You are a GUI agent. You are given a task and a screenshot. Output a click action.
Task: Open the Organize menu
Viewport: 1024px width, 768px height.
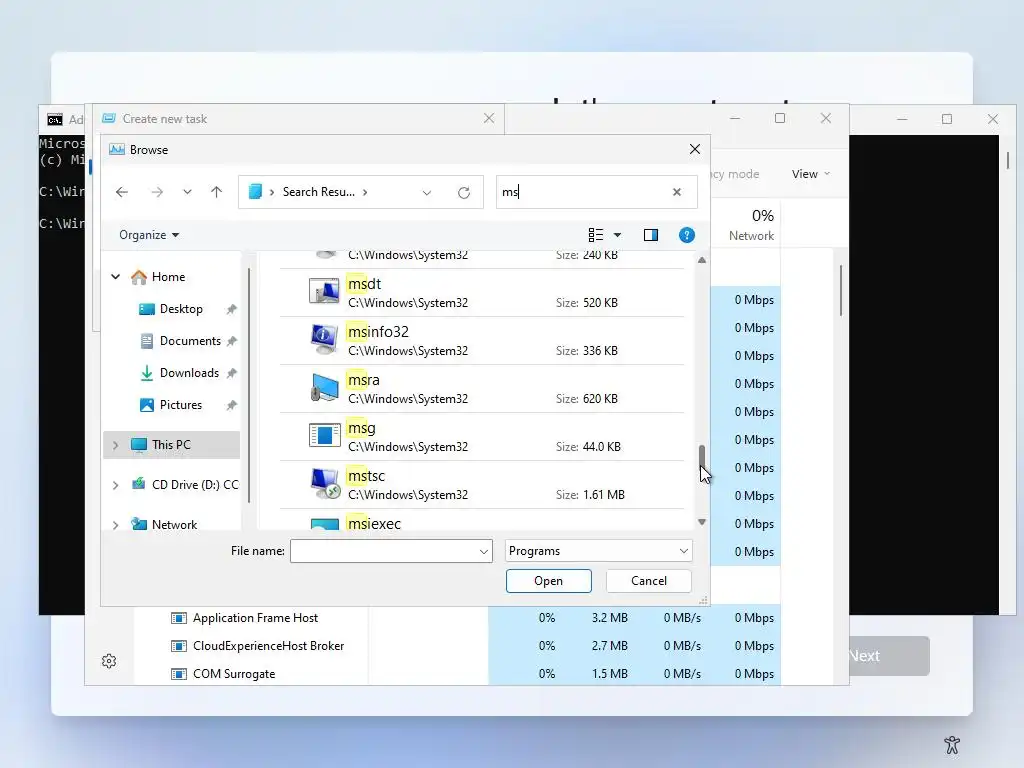coord(149,235)
